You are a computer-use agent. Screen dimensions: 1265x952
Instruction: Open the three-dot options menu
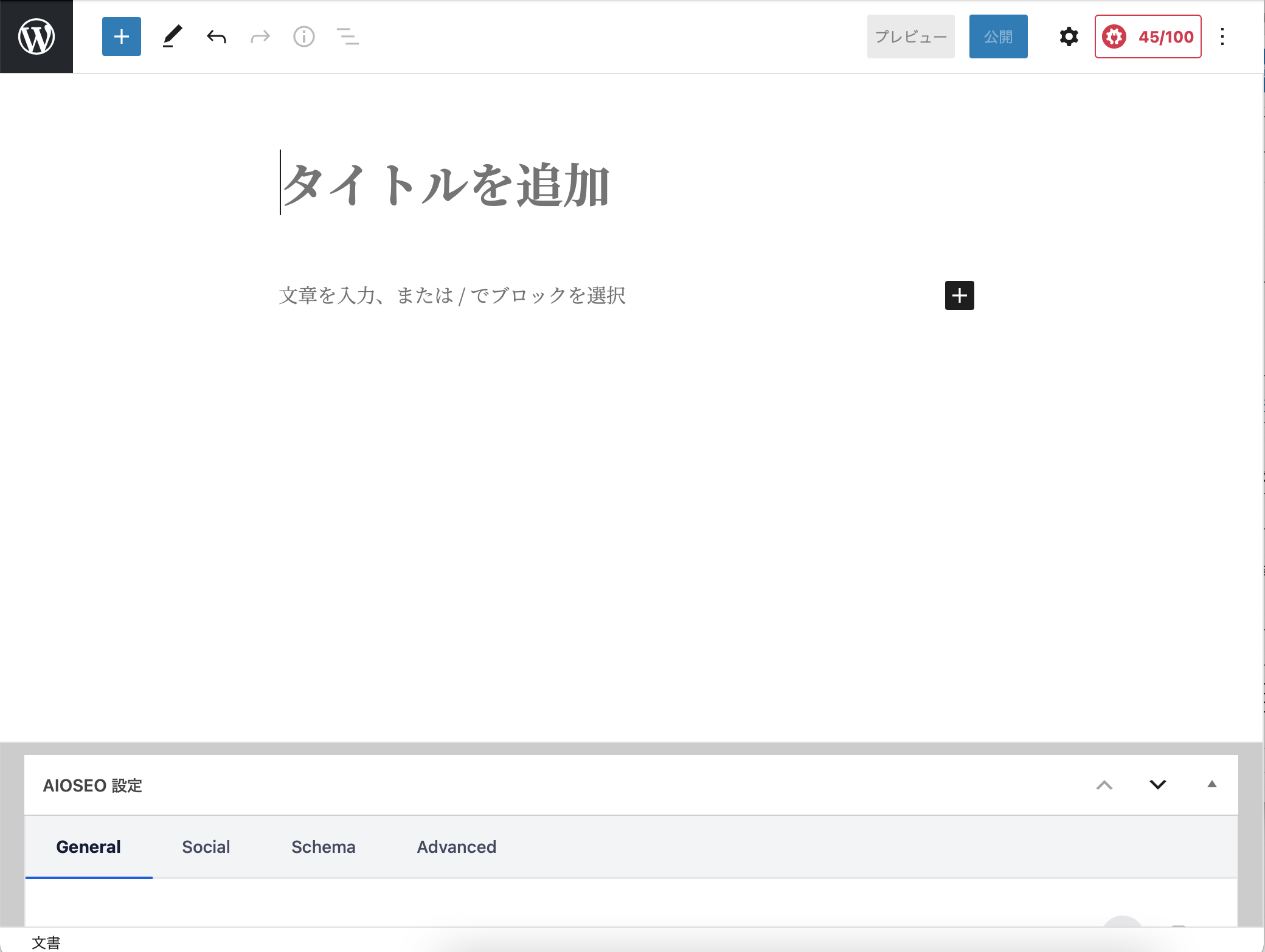pyautogui.click(x=1222, y=36)
